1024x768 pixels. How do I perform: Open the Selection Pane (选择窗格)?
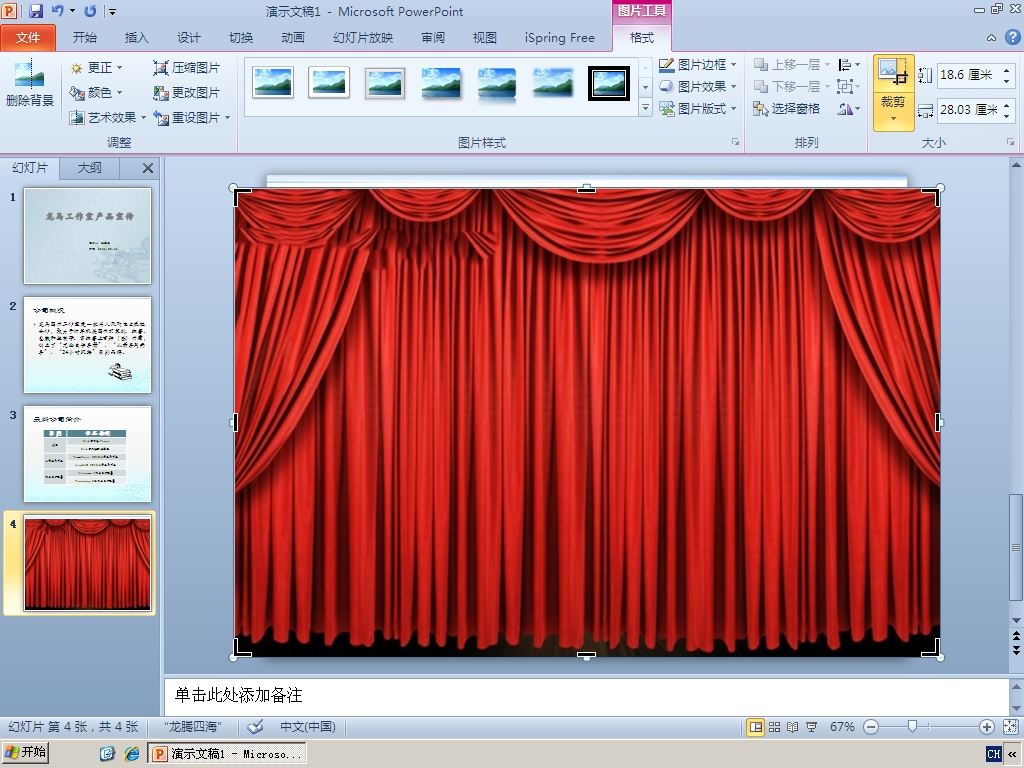point(787,108)
